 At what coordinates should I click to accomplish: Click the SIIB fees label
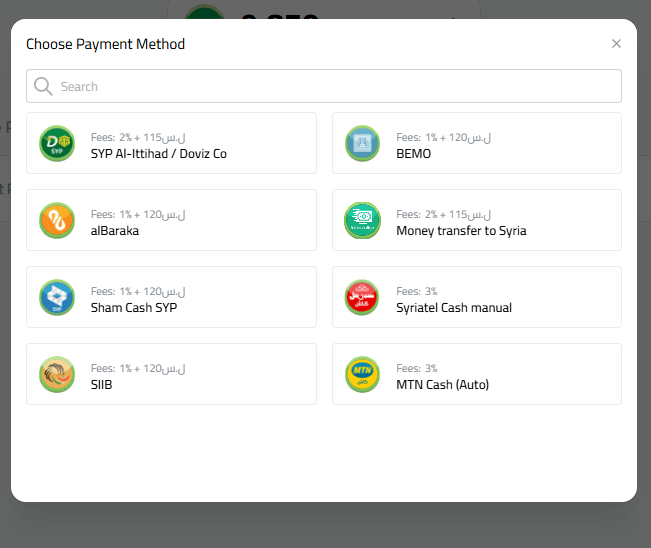coord(138,369)
